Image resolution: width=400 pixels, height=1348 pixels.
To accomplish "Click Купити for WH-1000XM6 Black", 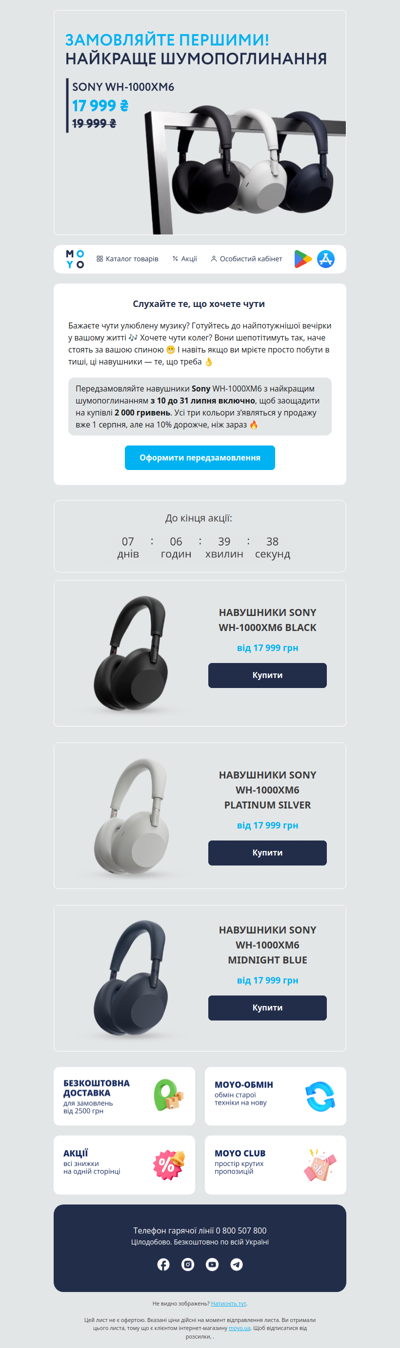I will click(x=267, y=675).
